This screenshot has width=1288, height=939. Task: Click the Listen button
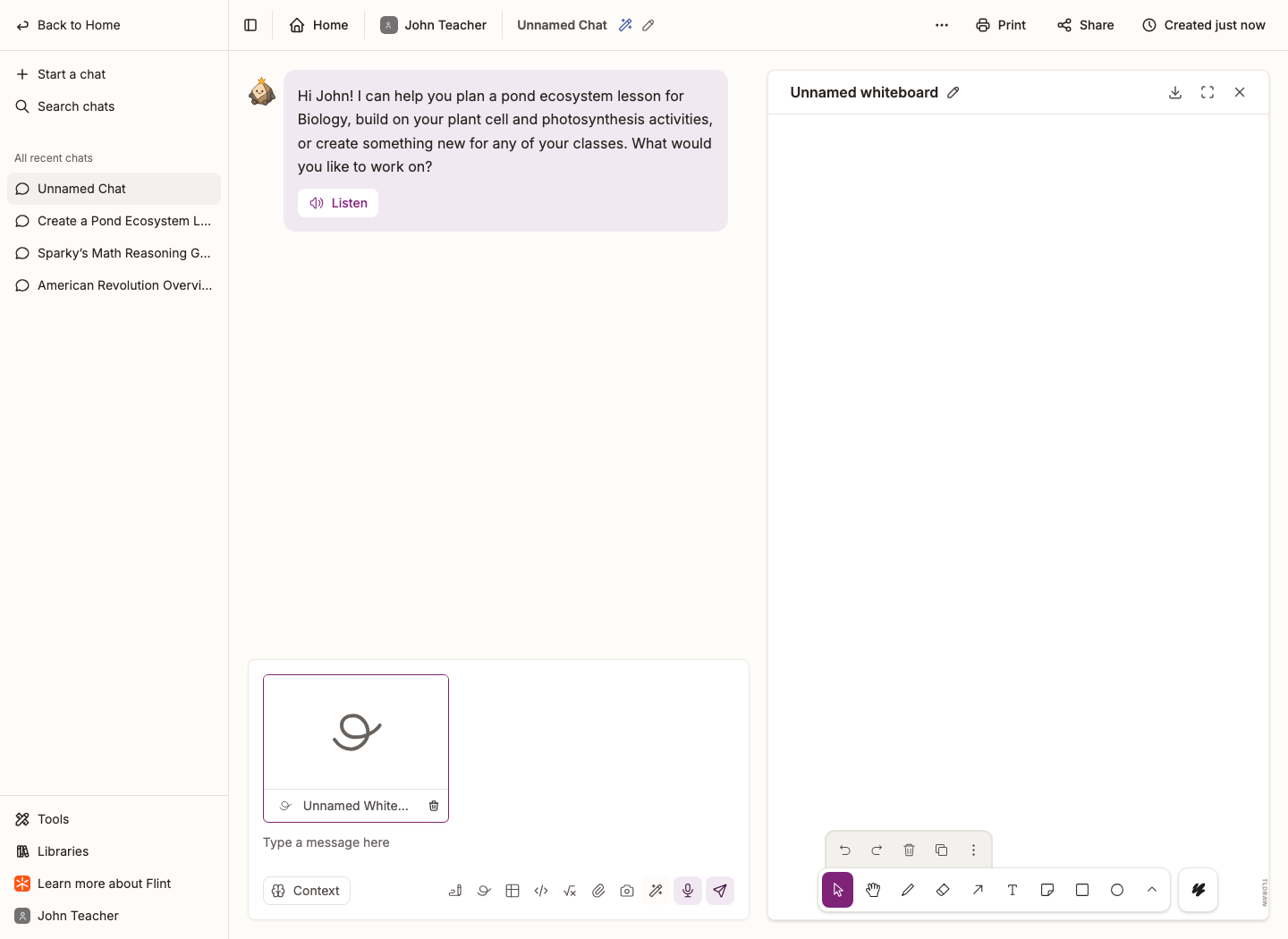[x=338, y=203]
